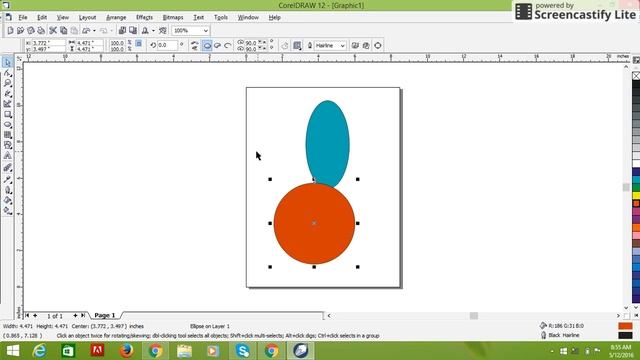
Task: Open the Arrange menu
Action: point(116,18)
